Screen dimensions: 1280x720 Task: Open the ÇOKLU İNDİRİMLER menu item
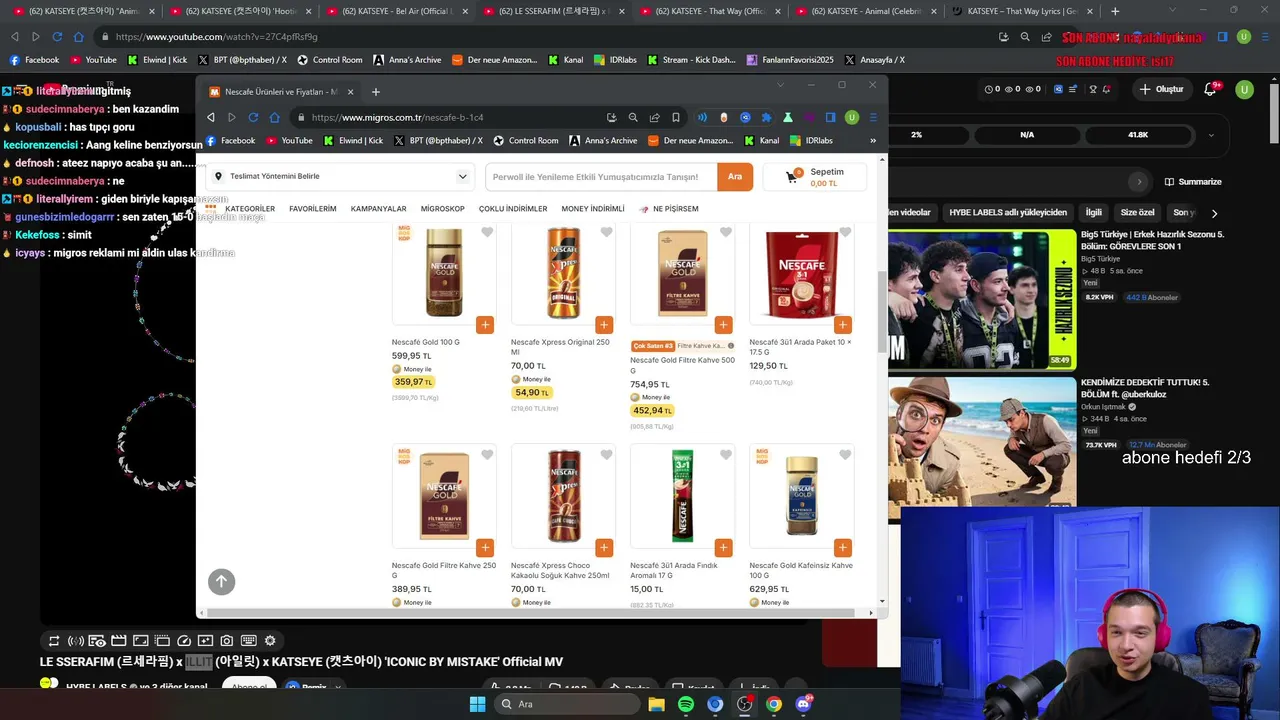click(x=513, y=209)
